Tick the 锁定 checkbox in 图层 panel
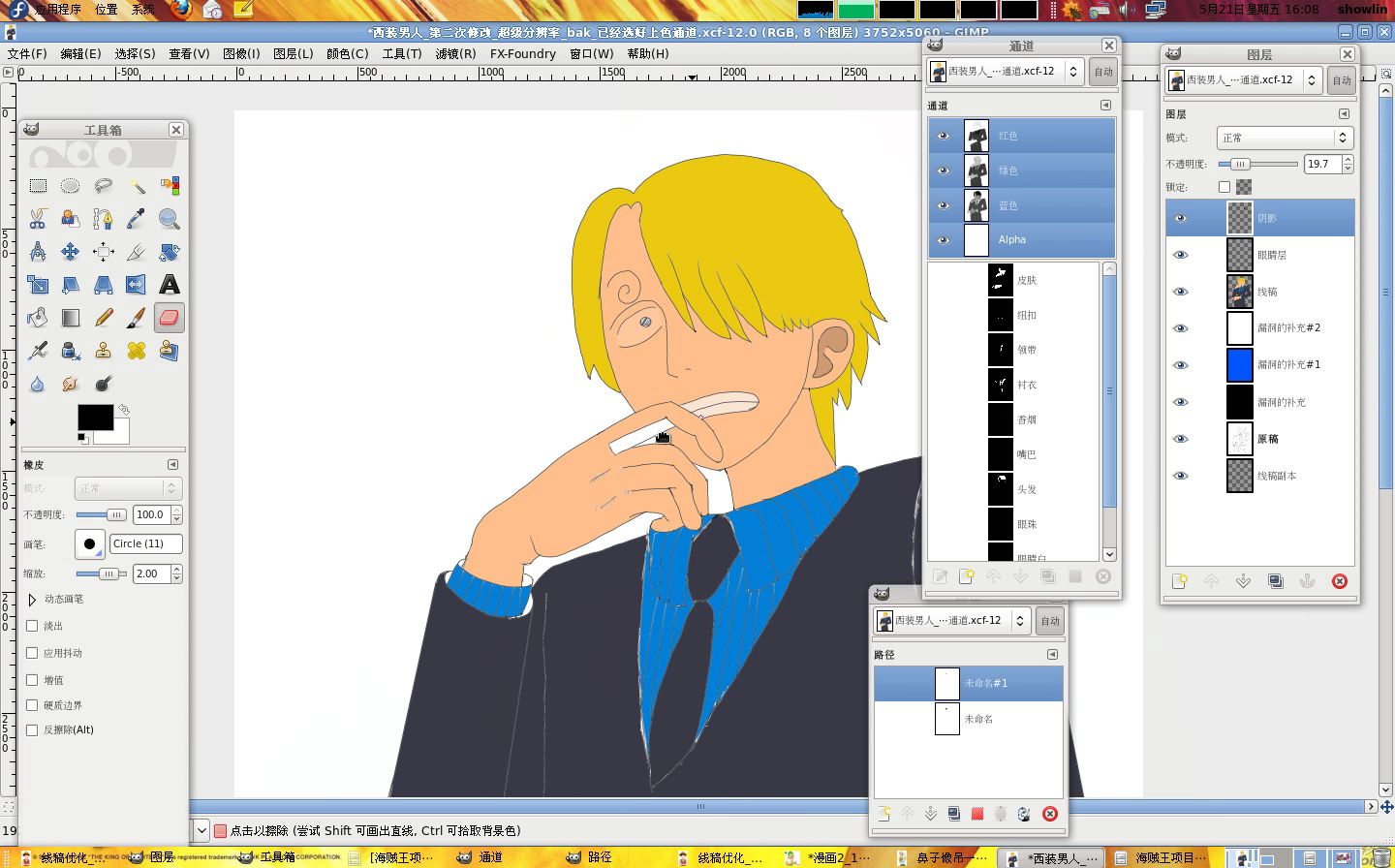Screen dimensions: 1395x868 pos(1224,187)
